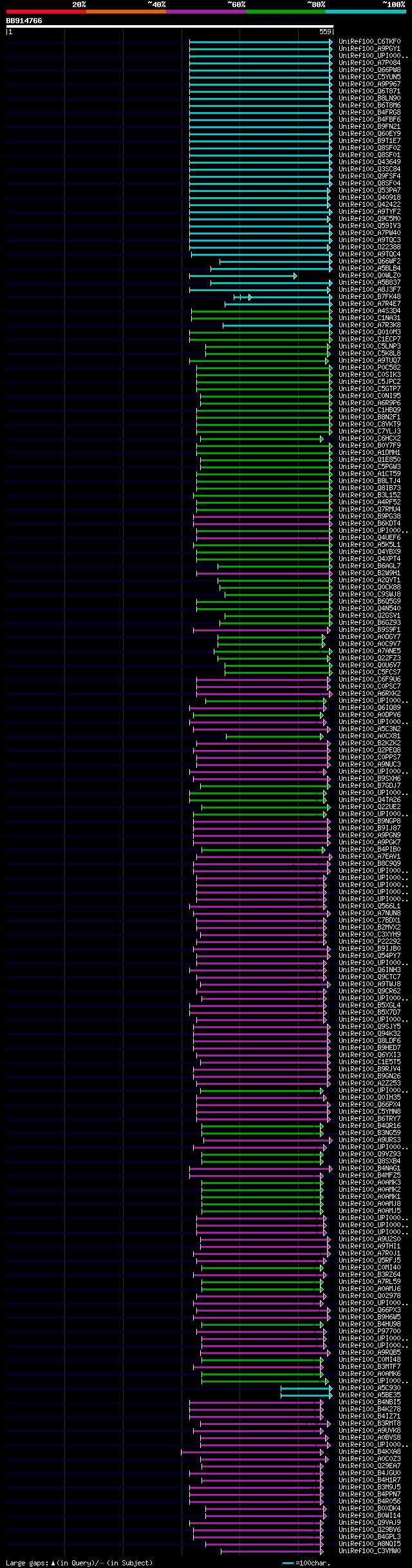The image size is (412, 1568).
Task: Select the UniRef100_Q53PA7 label
Action: coord(370,191)
